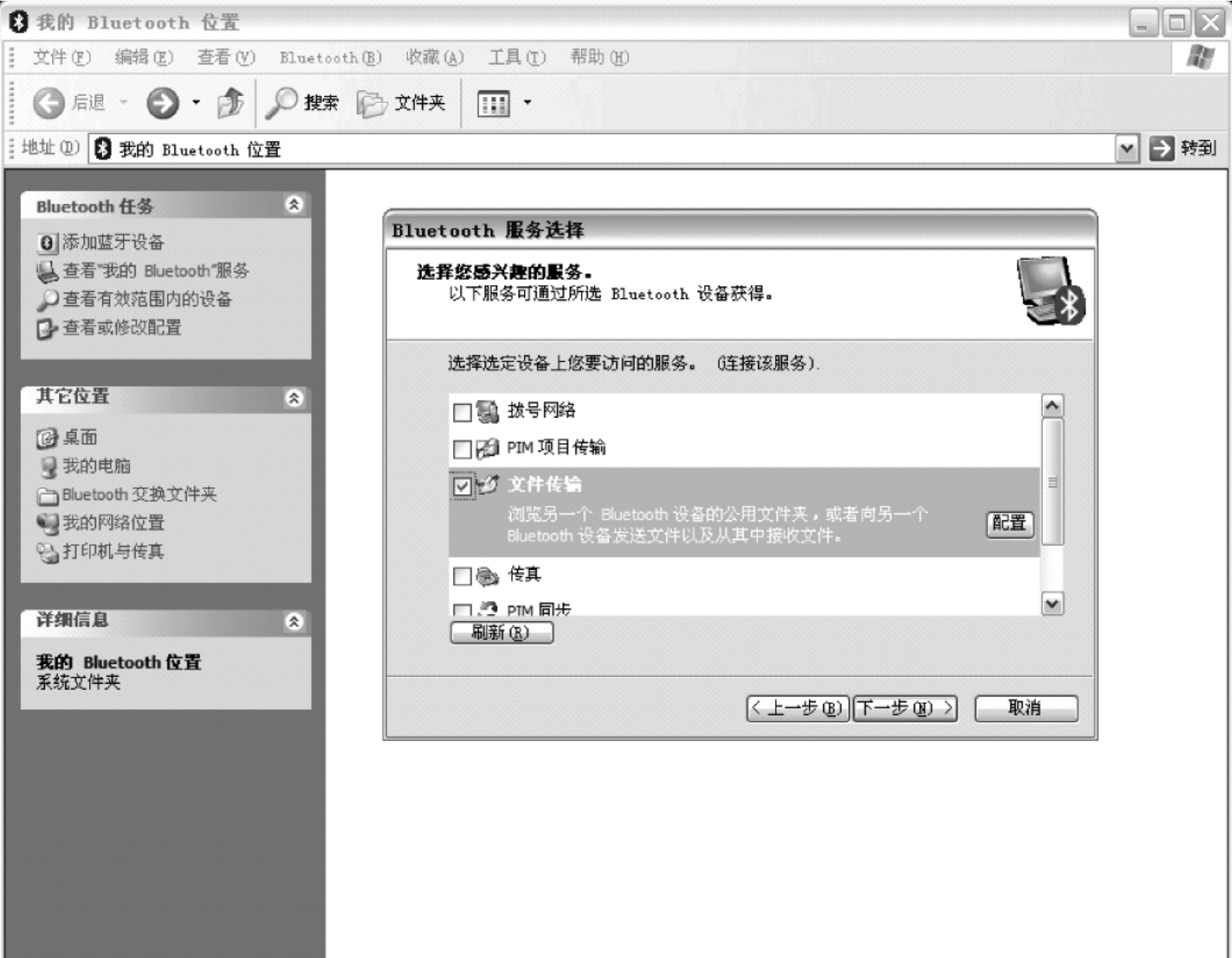Open the Back button history dropdown
This screenshot has height=958, width=1232.
tap(123, 102)
